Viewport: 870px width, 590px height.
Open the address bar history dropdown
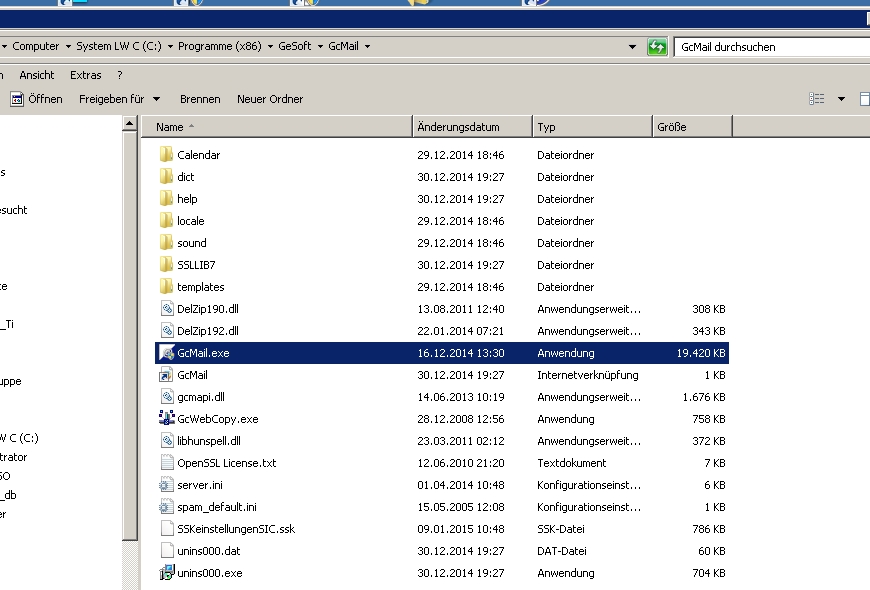[x=632, y=47]
